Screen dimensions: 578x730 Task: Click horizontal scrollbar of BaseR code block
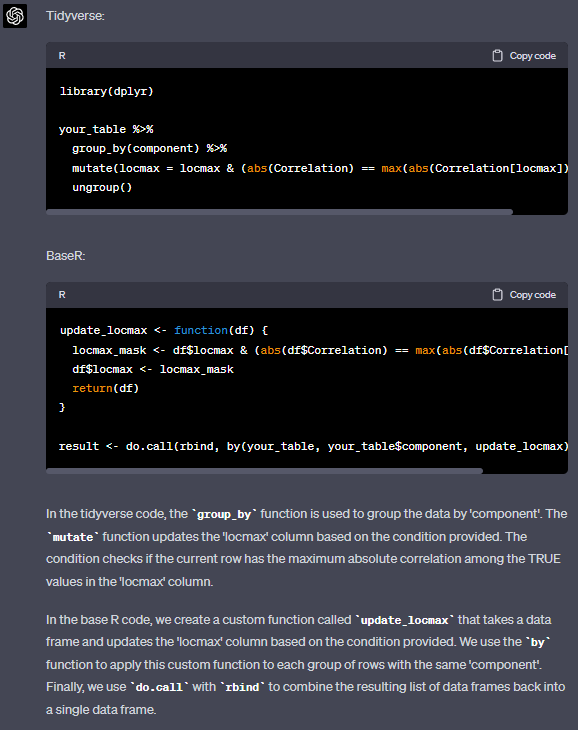pyautogui.click(x=264, y=471)
